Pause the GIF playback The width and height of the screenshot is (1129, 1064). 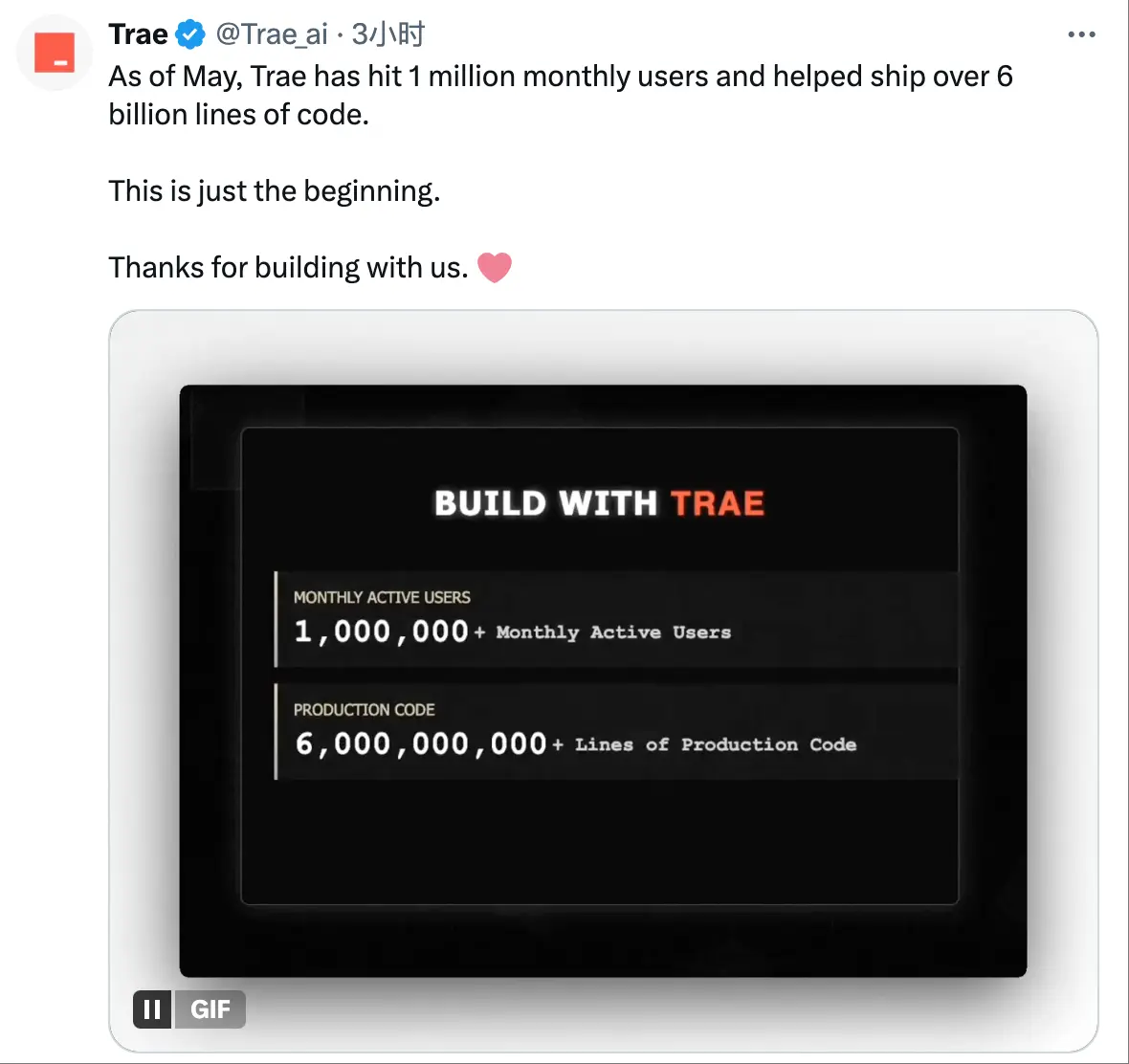152,1009
